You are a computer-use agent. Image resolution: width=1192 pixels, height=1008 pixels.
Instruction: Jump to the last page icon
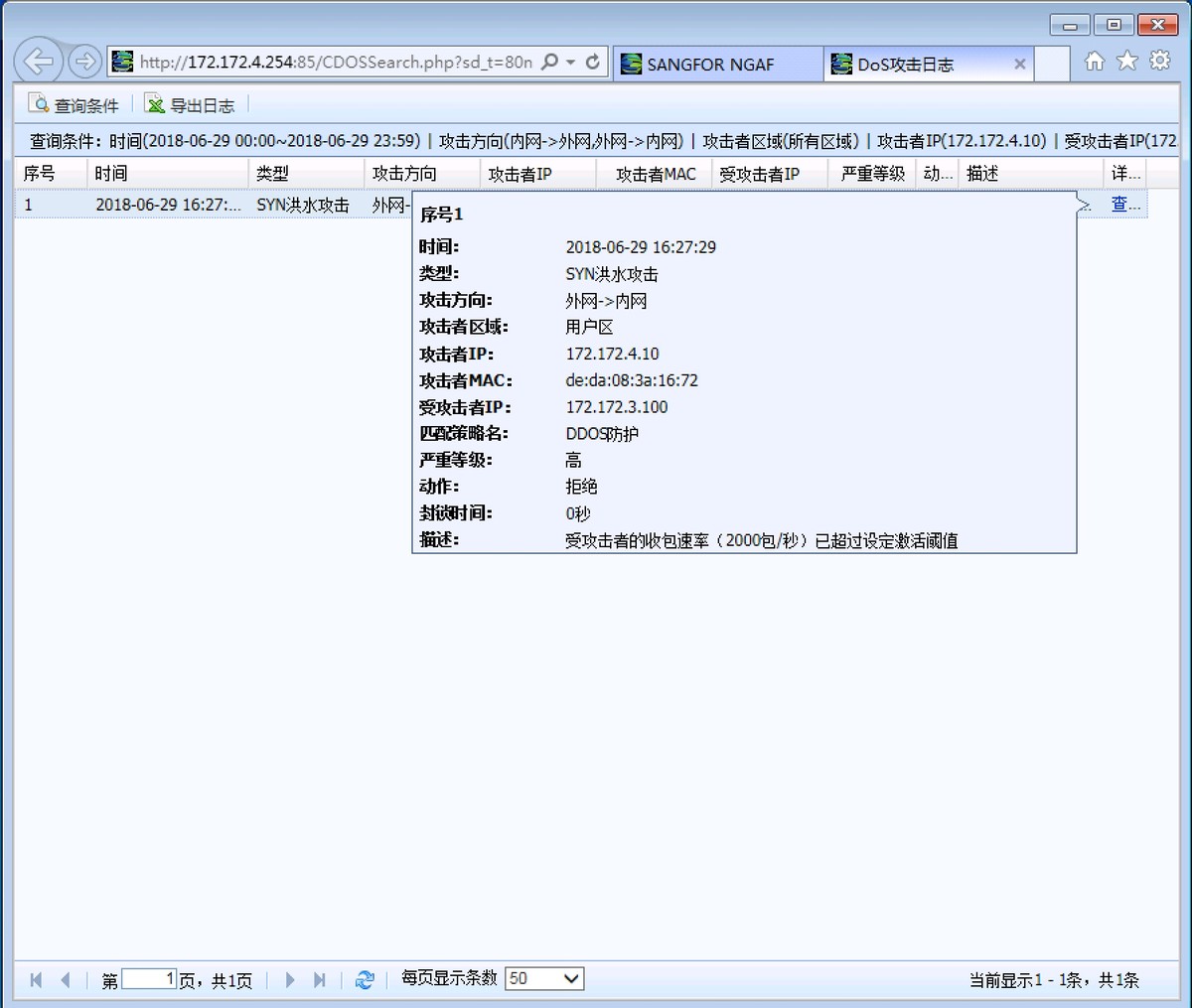tap(321, 979)
